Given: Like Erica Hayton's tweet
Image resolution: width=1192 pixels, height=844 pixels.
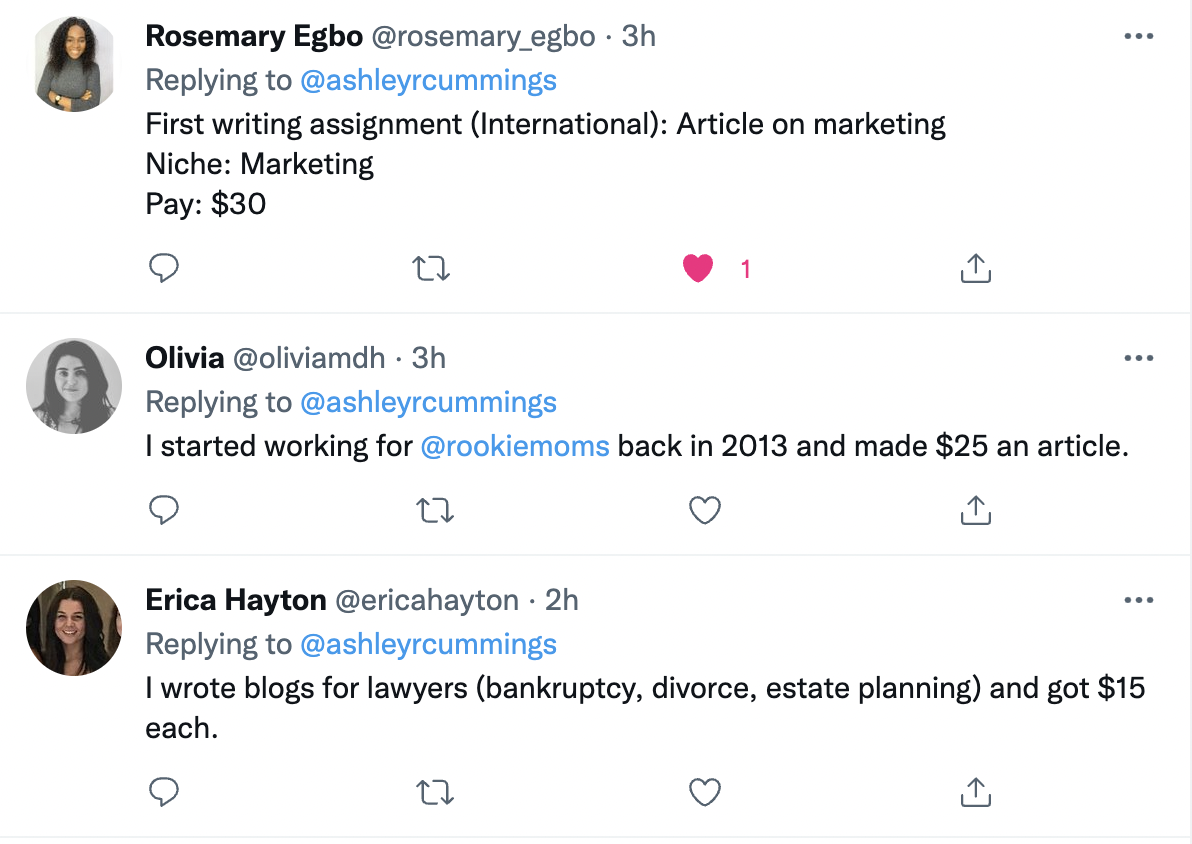Looking at the screenshot, I should click(x=705, y=792).
